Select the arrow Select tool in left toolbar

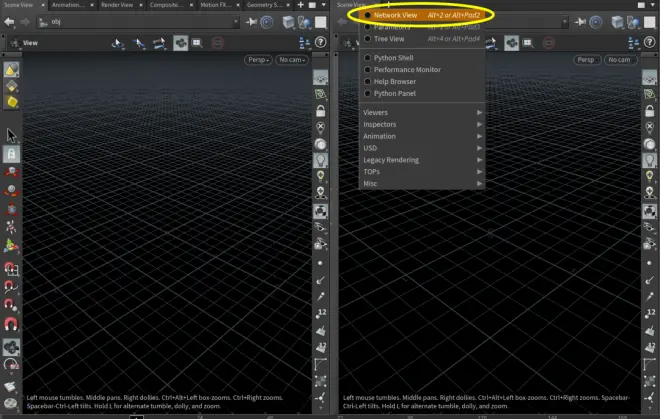(11, 136)
